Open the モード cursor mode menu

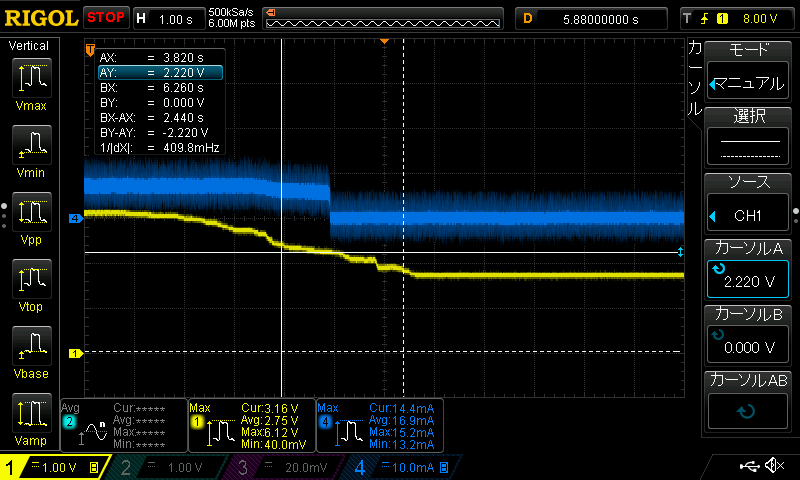pyautogui.click(x=750, y=68)
